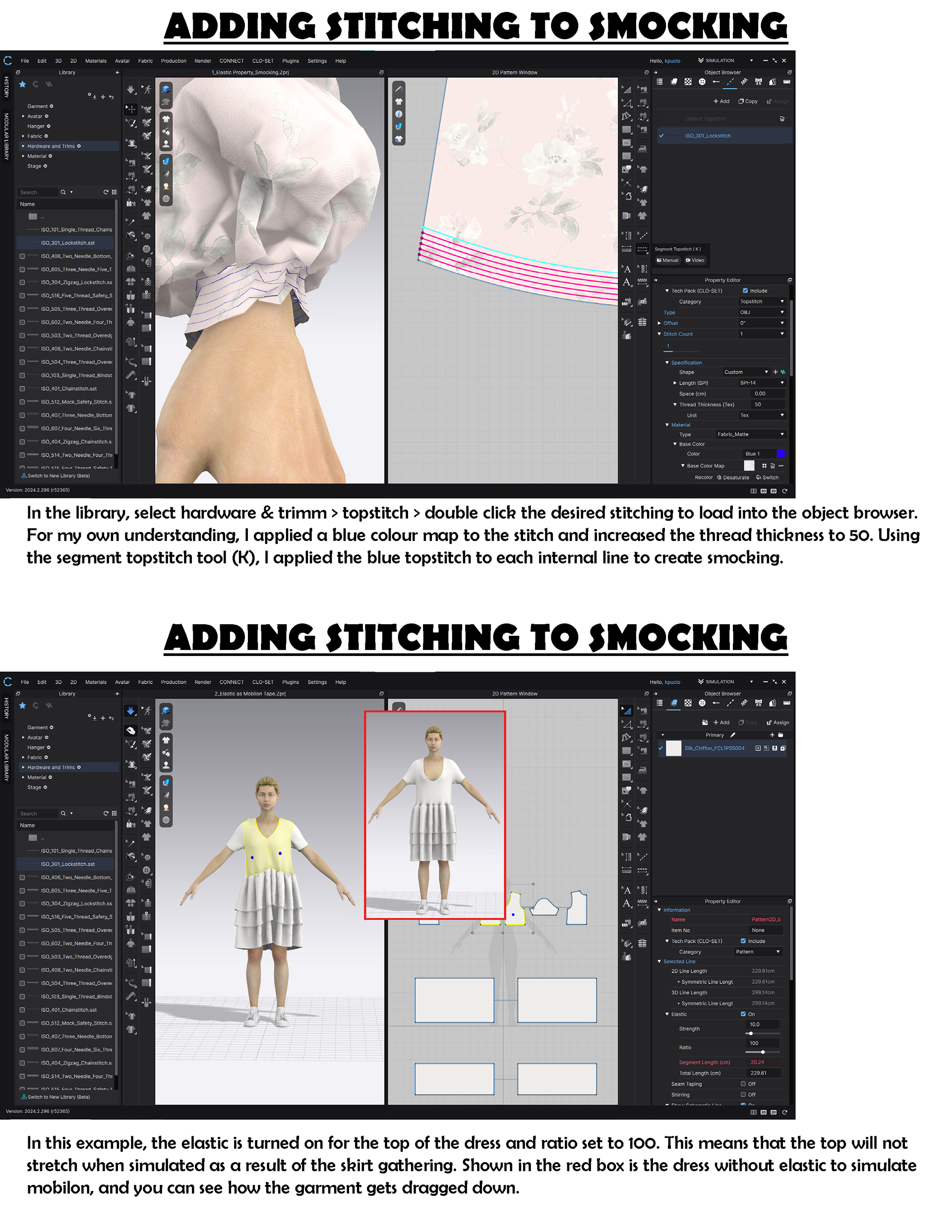952x1232 pixels.
Task: Tick ISO_406_Two_Needle_Bottom checkbox in upper Library
Action: click(23, 256)
